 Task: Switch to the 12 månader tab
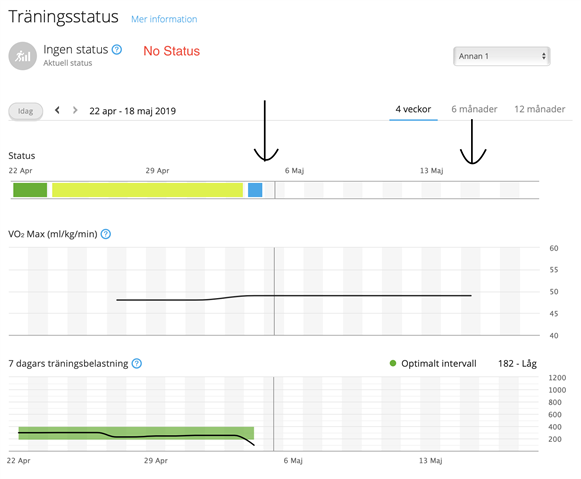click(x=540, y=109)
